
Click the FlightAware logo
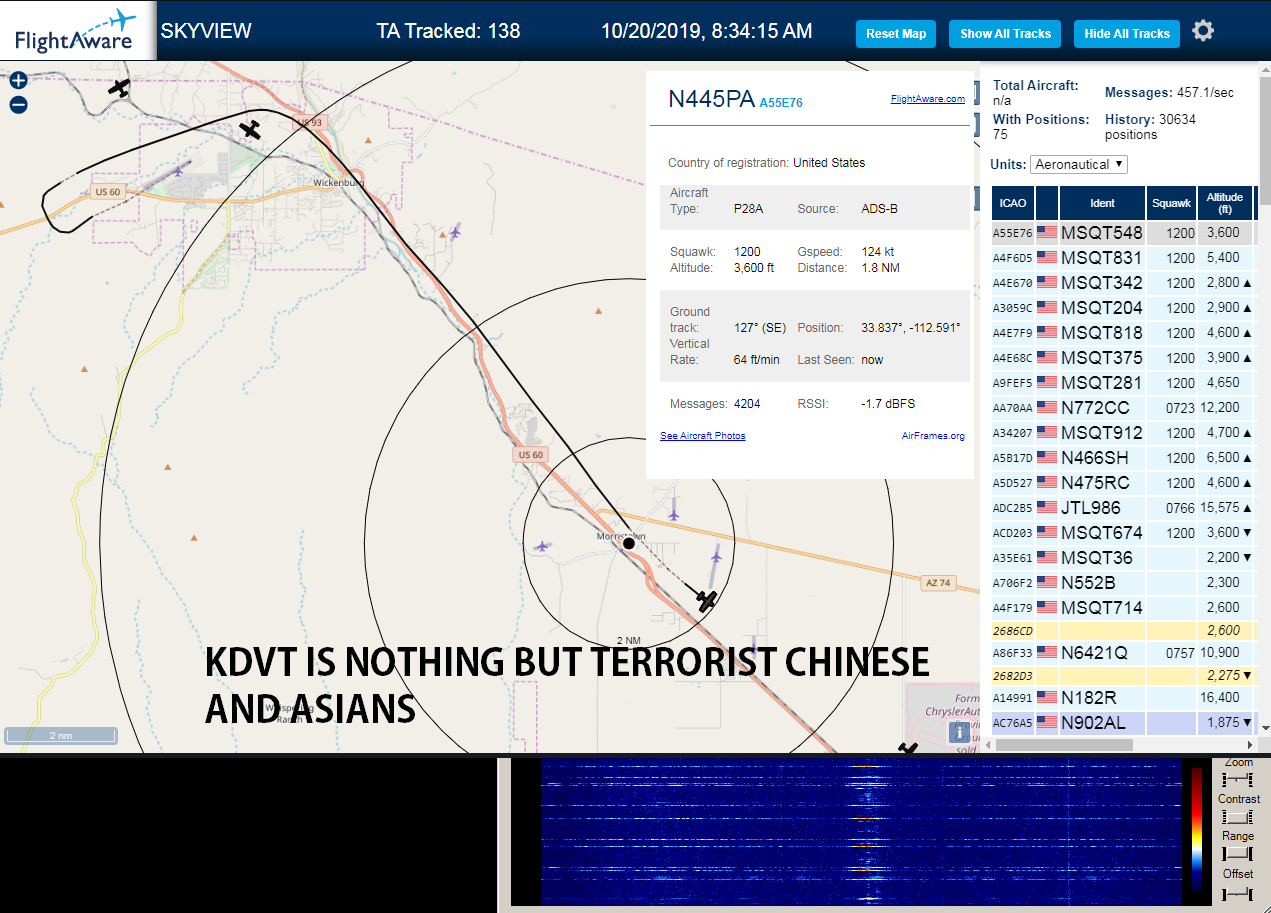pyautogui.click(x=76, y=31)
